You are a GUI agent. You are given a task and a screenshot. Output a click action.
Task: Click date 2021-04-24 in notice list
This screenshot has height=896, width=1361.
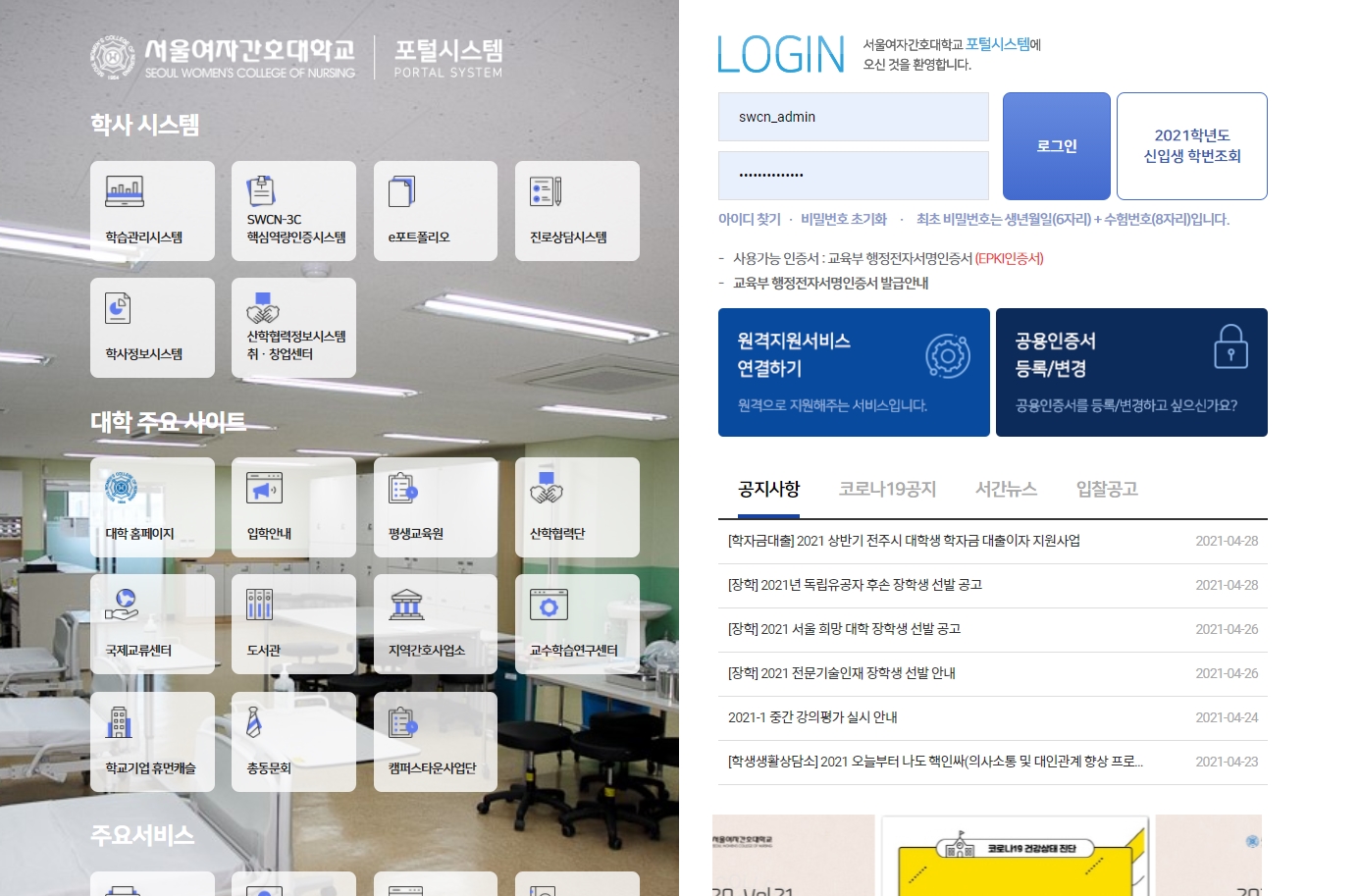point(1227,717)
